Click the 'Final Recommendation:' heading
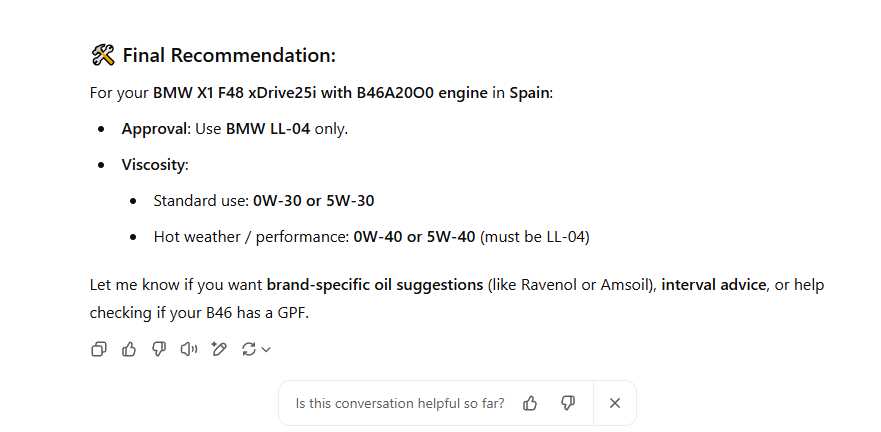Viewport: 881px width, 432px height. pos(229,55)
